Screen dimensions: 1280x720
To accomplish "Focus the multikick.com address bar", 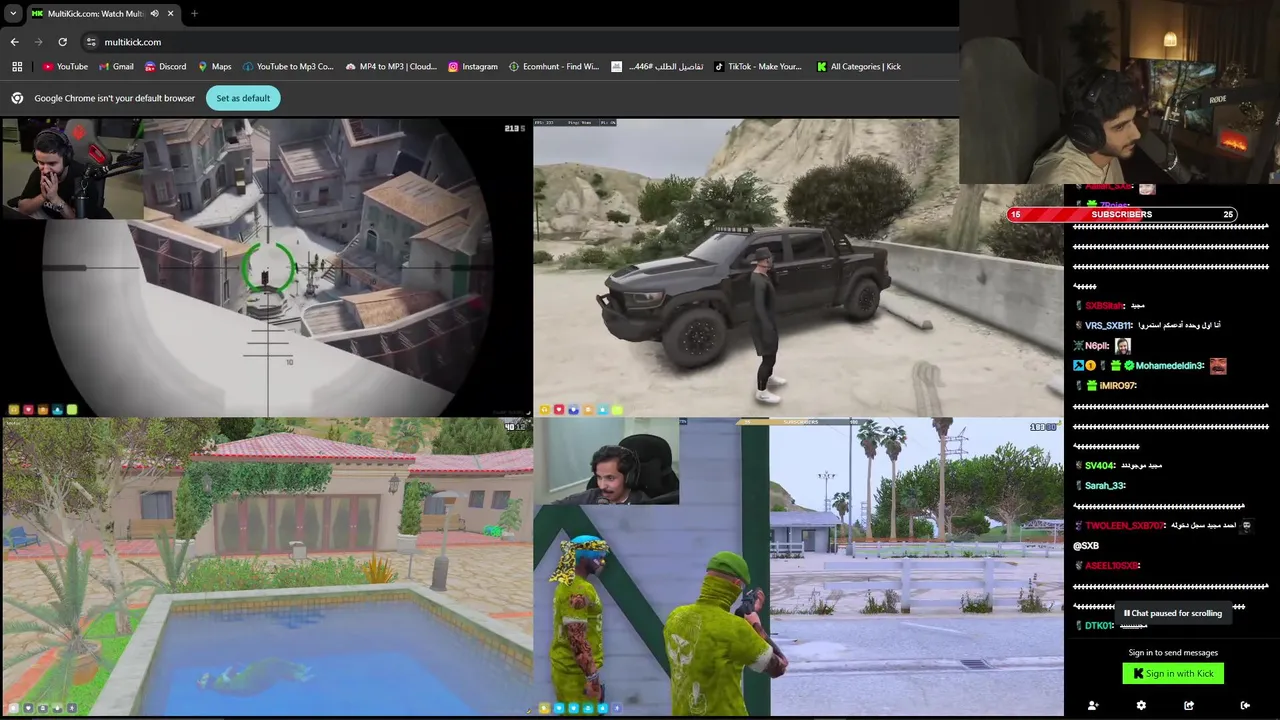I will pos(520,42).
